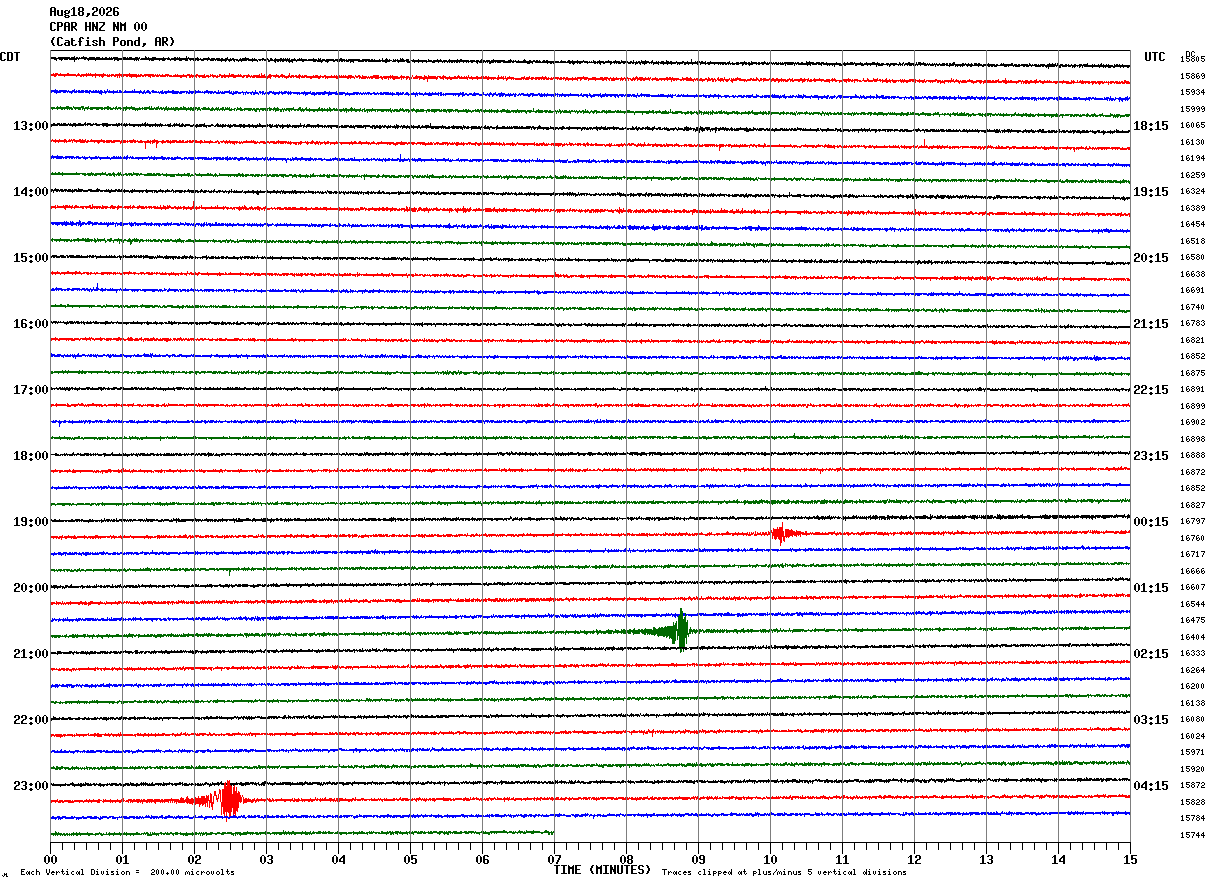The image size is (1210, 886).
Task: Click the Aug18,2026 date label
Action: [84, 12]
